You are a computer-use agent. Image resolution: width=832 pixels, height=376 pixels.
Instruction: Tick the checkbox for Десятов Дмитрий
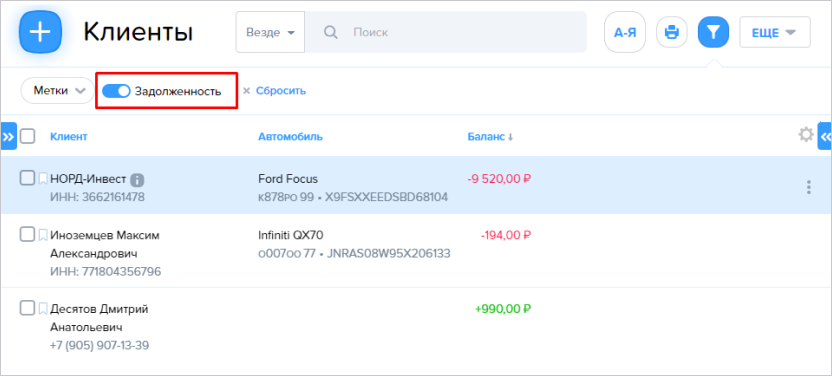point(27,308)
